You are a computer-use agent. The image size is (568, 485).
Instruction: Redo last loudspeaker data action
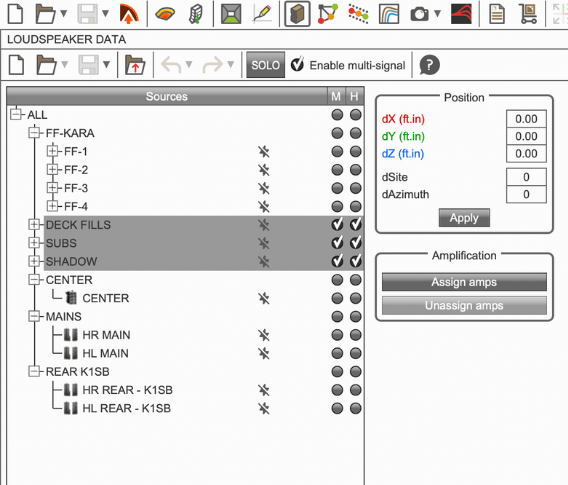213,65
